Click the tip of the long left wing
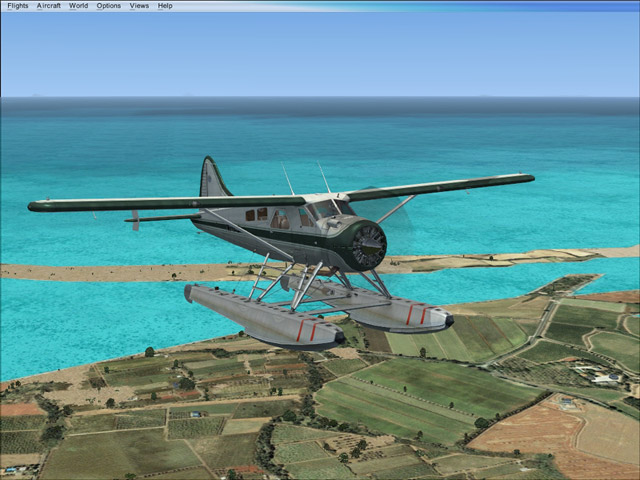The height and width of the screenshot is (480, 640). pyautogui.click(x=40, y=206)
